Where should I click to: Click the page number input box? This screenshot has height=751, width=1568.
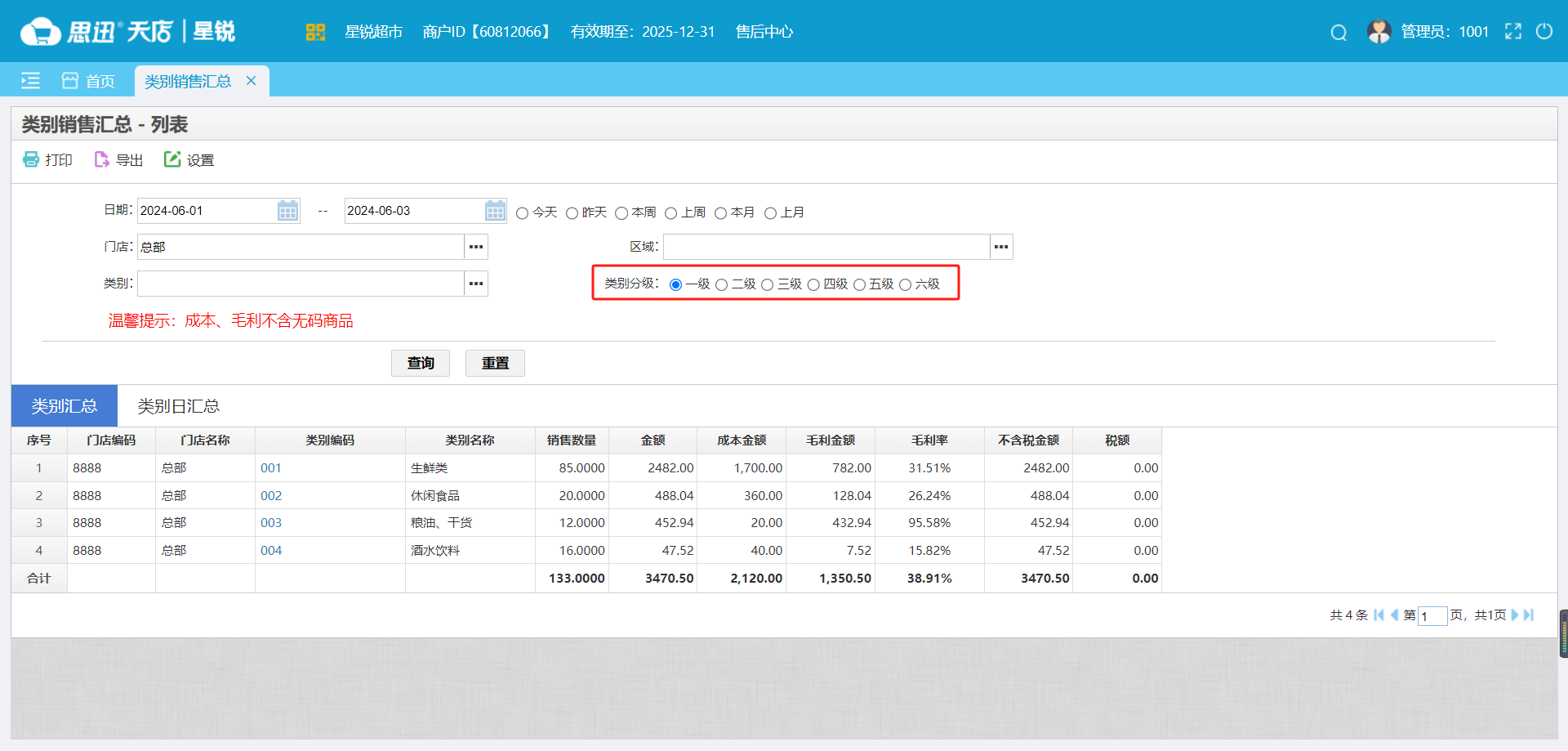(x=1432, y=615)
